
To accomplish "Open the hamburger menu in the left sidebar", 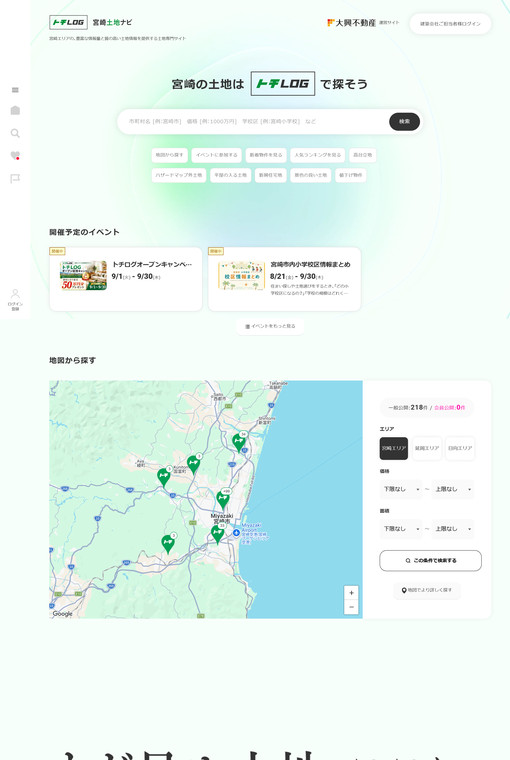I will click(x=15, y=90).
